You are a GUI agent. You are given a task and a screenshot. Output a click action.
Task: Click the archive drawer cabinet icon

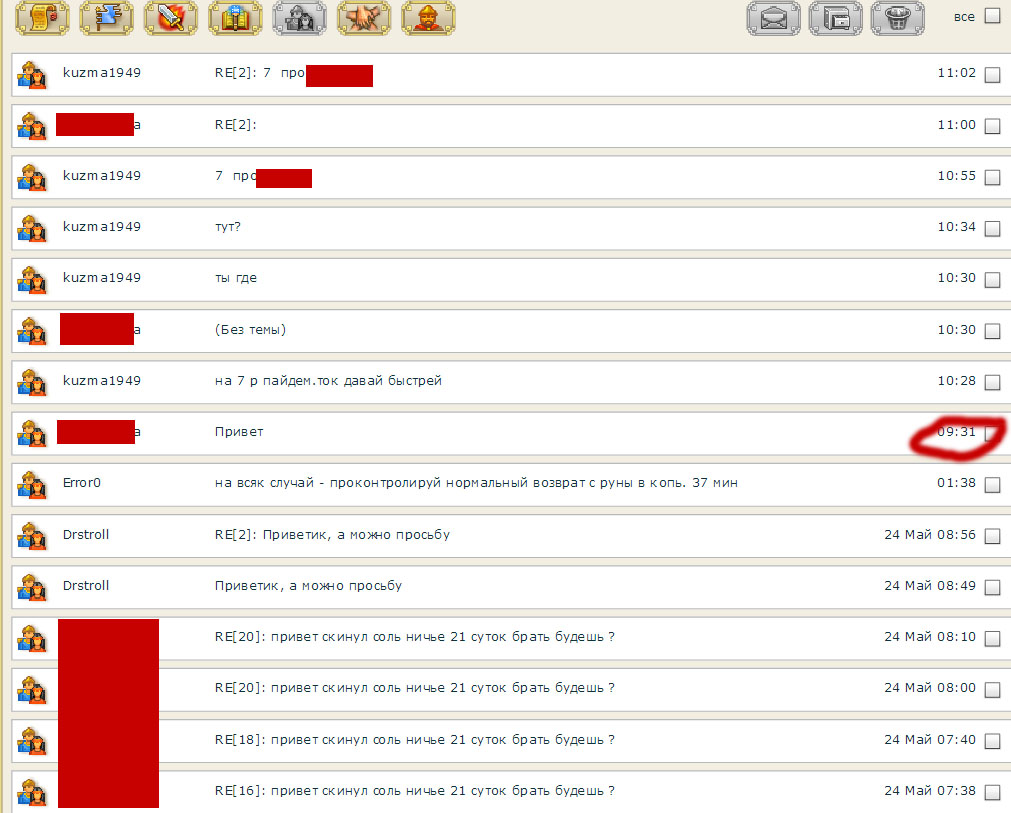[835, 18]
